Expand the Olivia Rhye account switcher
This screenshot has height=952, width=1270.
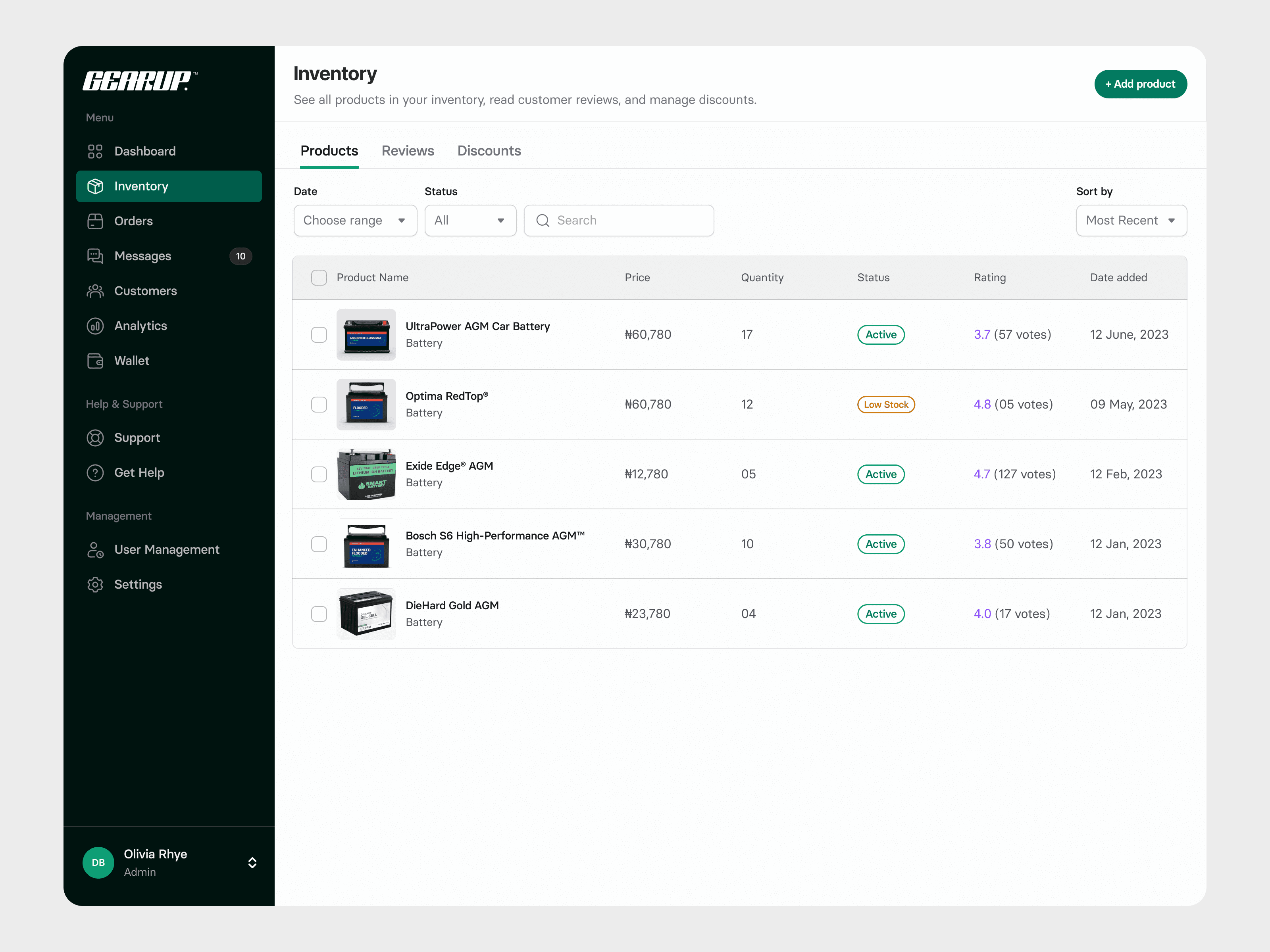(x=252, y=862)
